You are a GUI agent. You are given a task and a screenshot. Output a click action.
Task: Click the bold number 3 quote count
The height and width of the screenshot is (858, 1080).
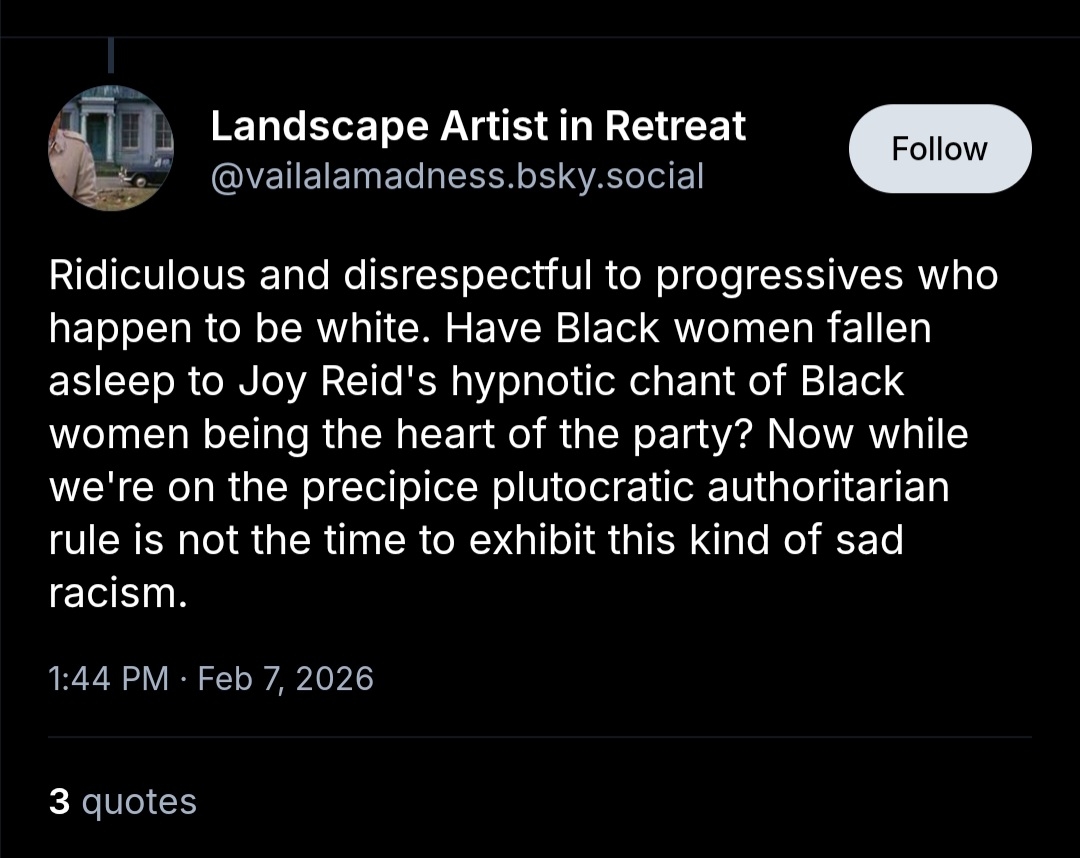click(59, 801)
